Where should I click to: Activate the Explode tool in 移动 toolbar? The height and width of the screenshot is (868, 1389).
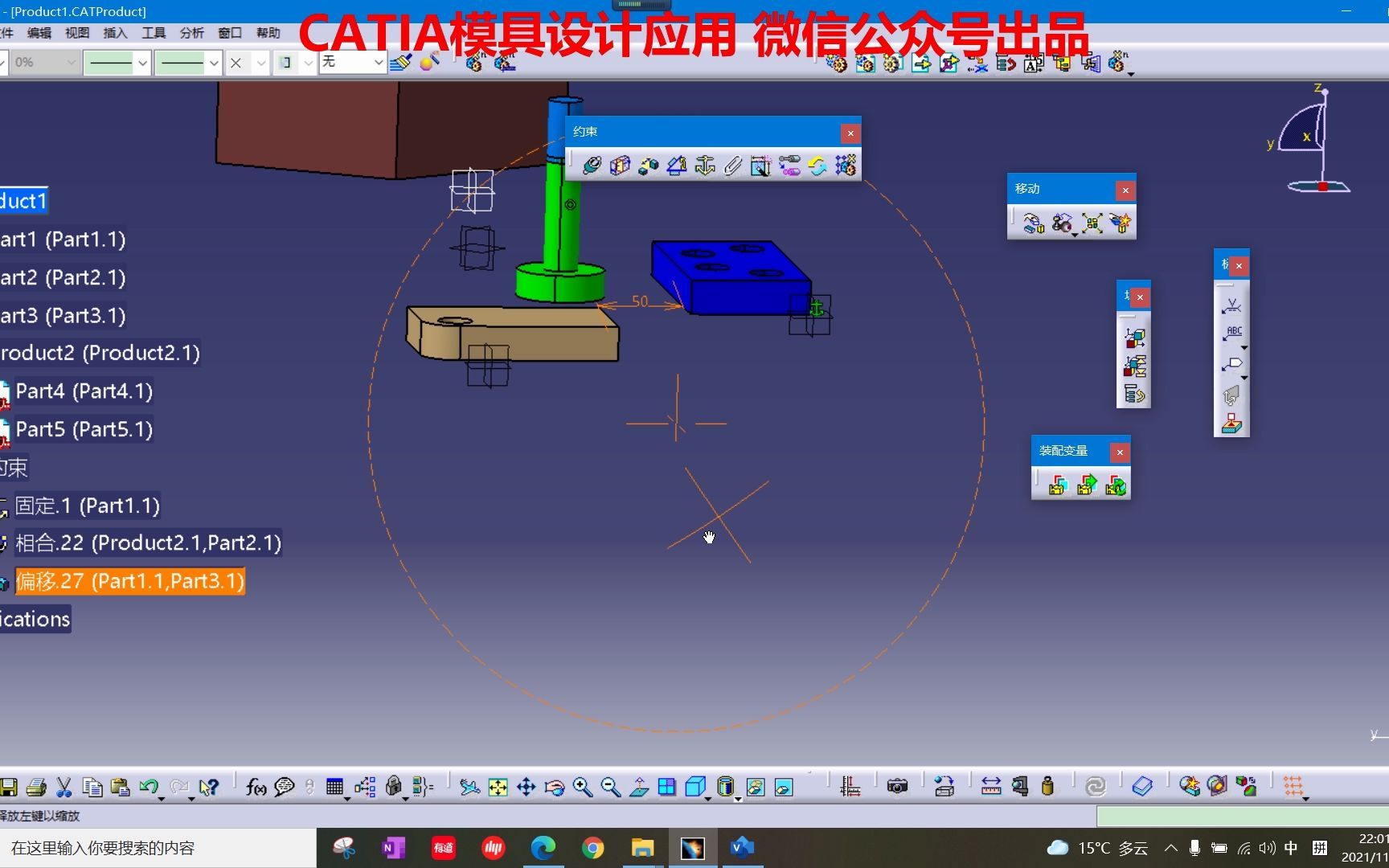coord(1092,223)
